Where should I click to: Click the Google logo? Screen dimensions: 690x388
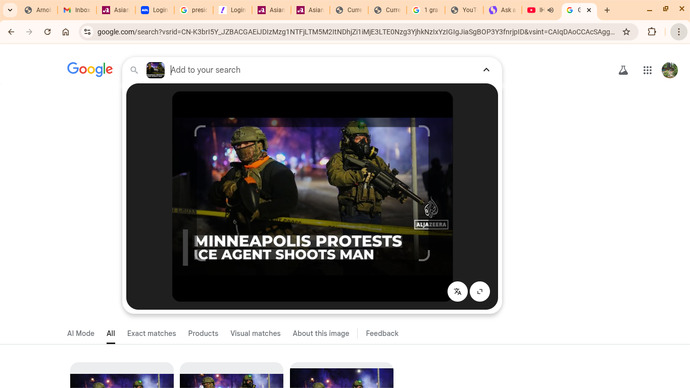pyautogui.click(x=90, y=70)
